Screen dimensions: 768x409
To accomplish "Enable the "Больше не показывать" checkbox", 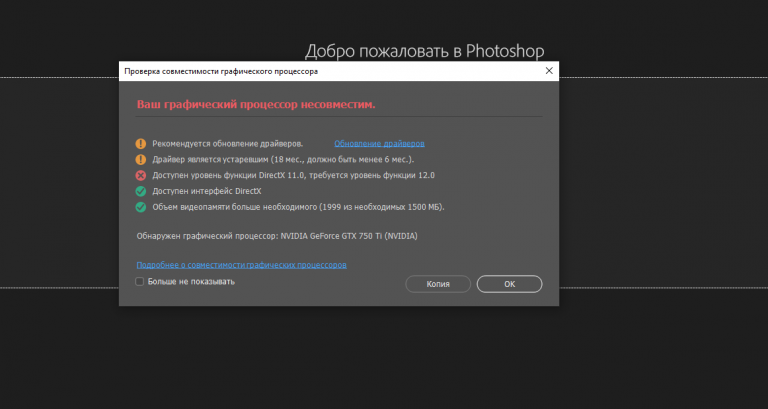I will pyautogui.click(x=140, y=282).
